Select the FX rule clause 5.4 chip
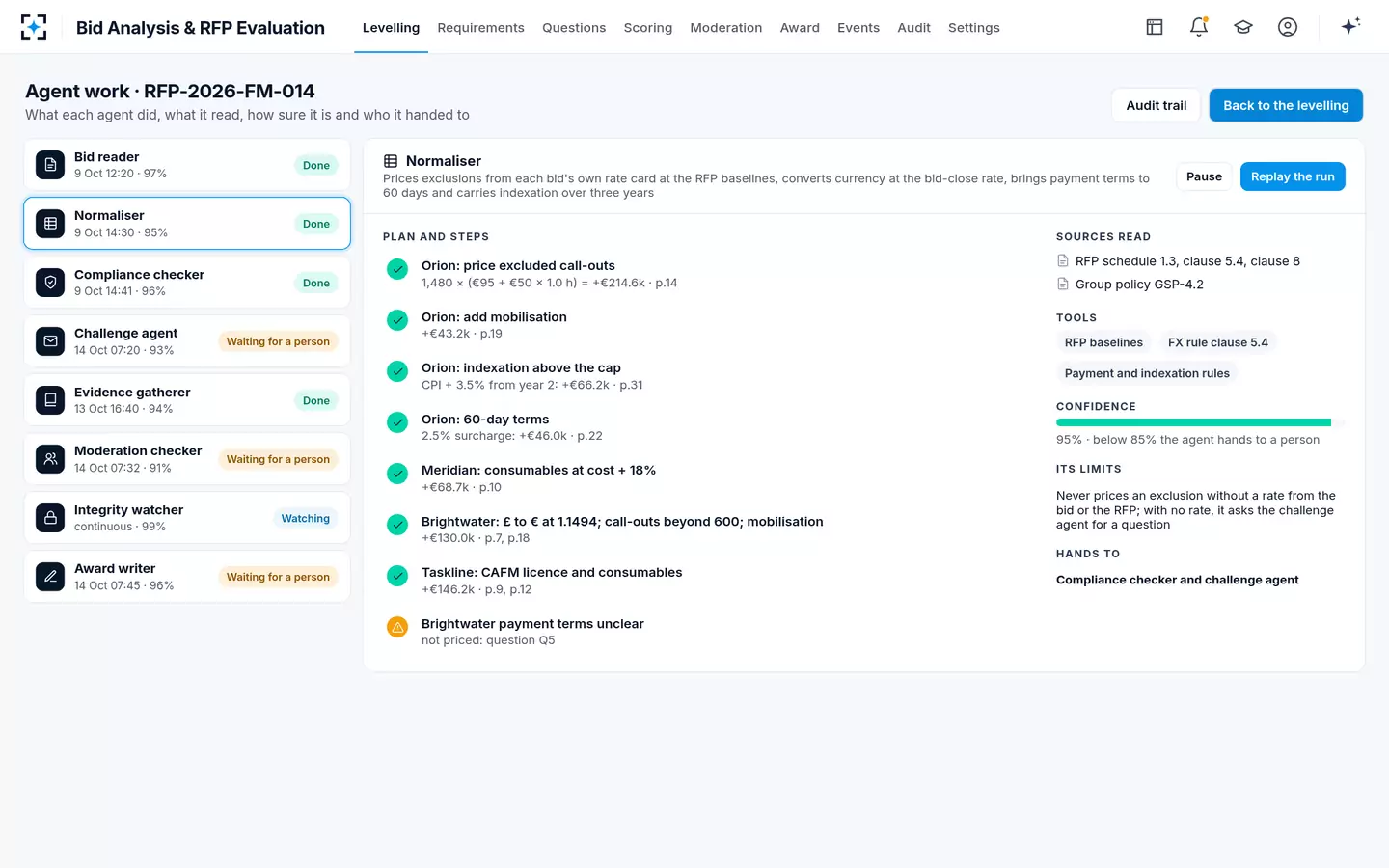 click(1217, 342)
